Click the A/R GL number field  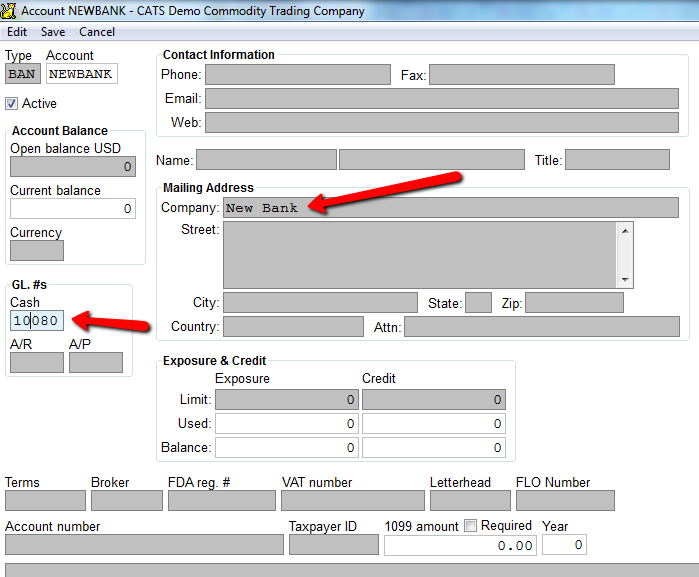coord(37,363)
